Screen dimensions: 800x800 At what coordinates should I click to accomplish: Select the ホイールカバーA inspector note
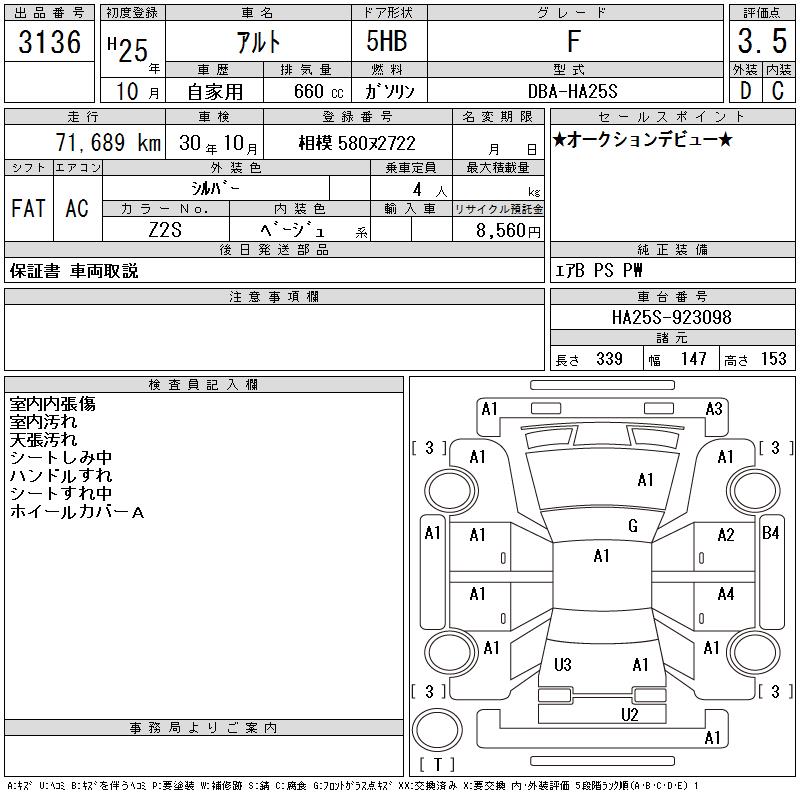click(x=77, y=512)
